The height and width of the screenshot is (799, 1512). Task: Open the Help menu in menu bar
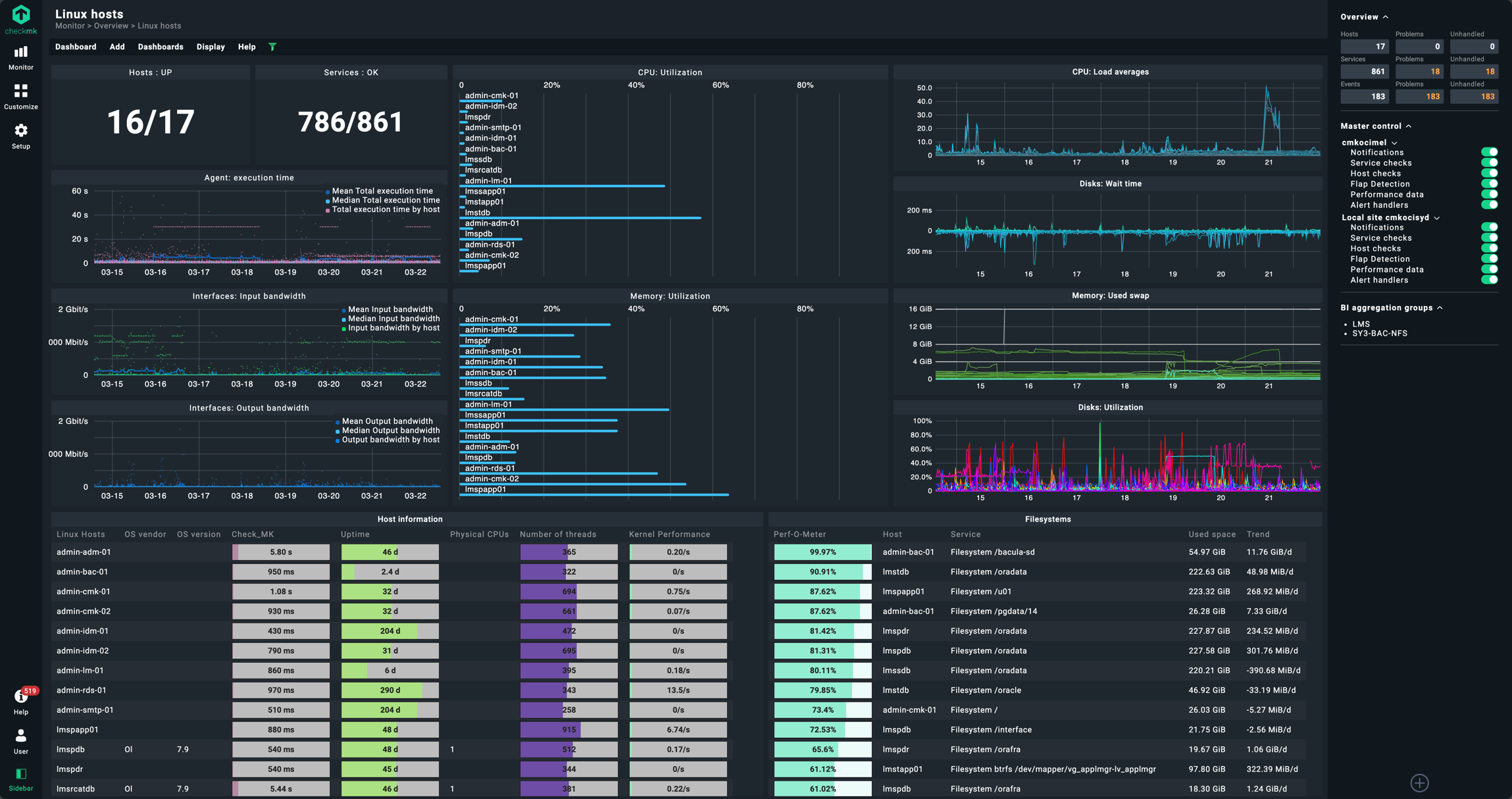pos(247,47)
